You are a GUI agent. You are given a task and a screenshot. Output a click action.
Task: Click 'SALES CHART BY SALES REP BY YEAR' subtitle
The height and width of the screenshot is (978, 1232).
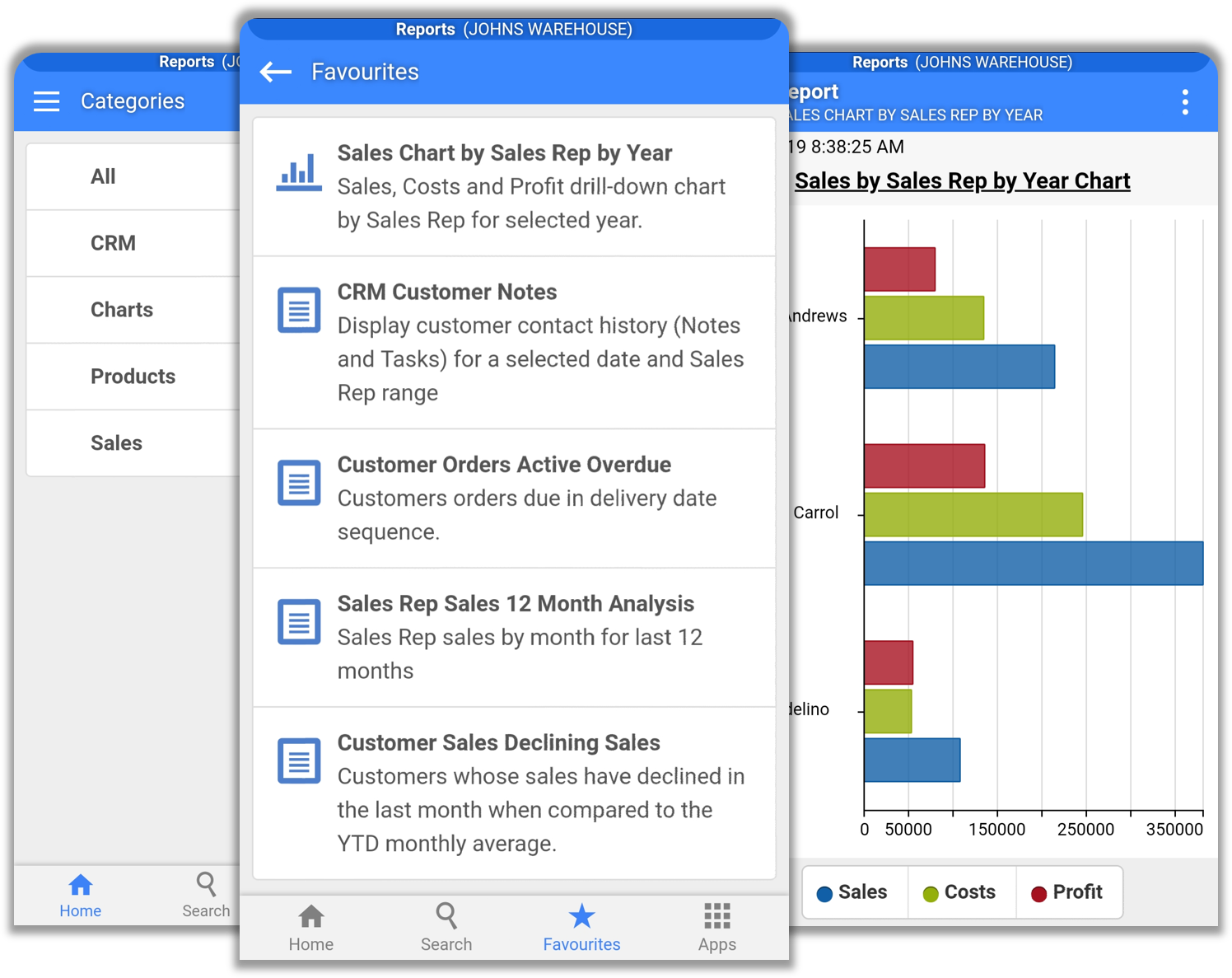[916, 115]
